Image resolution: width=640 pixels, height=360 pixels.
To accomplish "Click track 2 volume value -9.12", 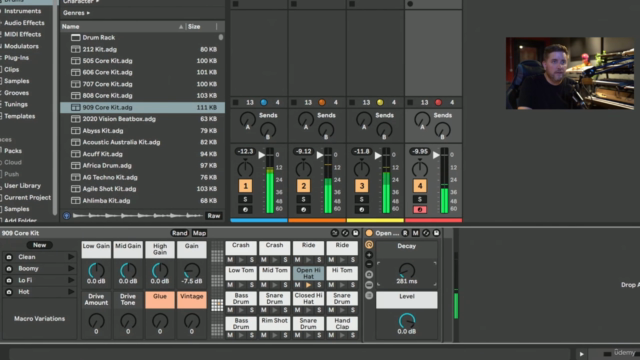I will [303, 151].
